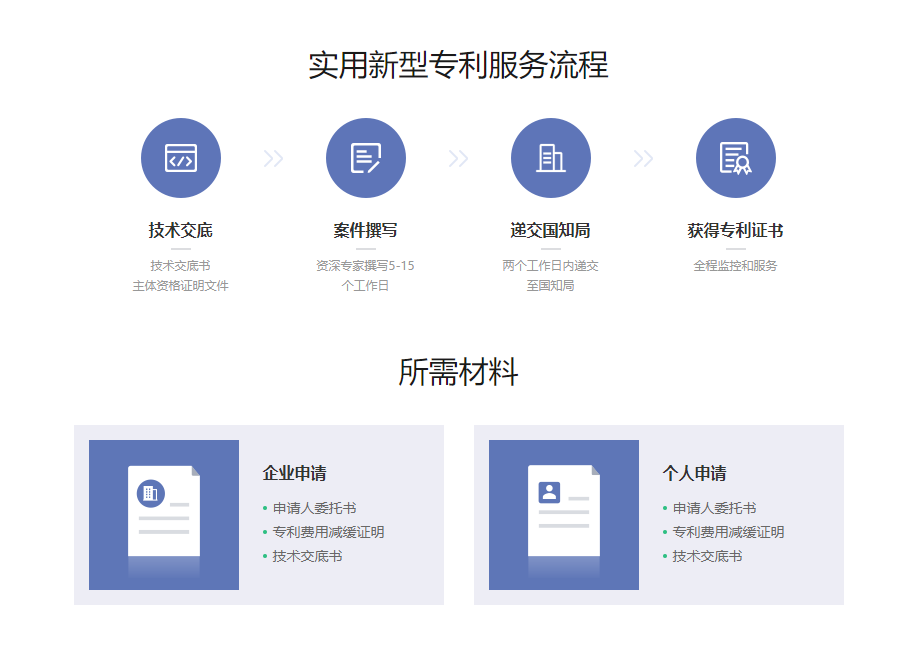Click 申请人委托书 in the 个人申请 card
Image resolution: width=918 pixels, height=663 pixels.
tap(714, 508)
